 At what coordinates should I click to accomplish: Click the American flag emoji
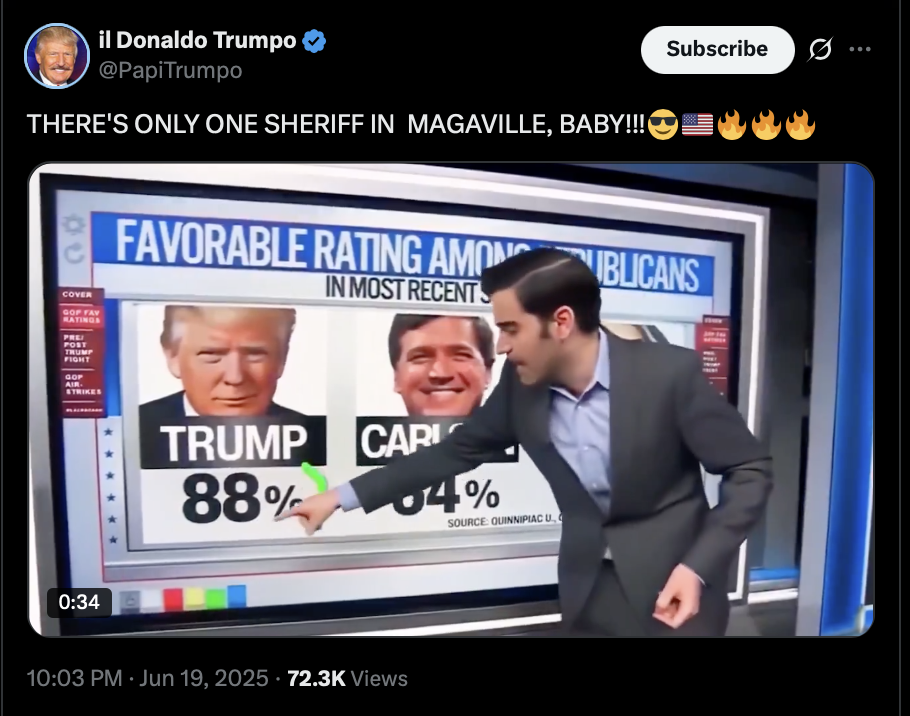click(x=697, y=124)
